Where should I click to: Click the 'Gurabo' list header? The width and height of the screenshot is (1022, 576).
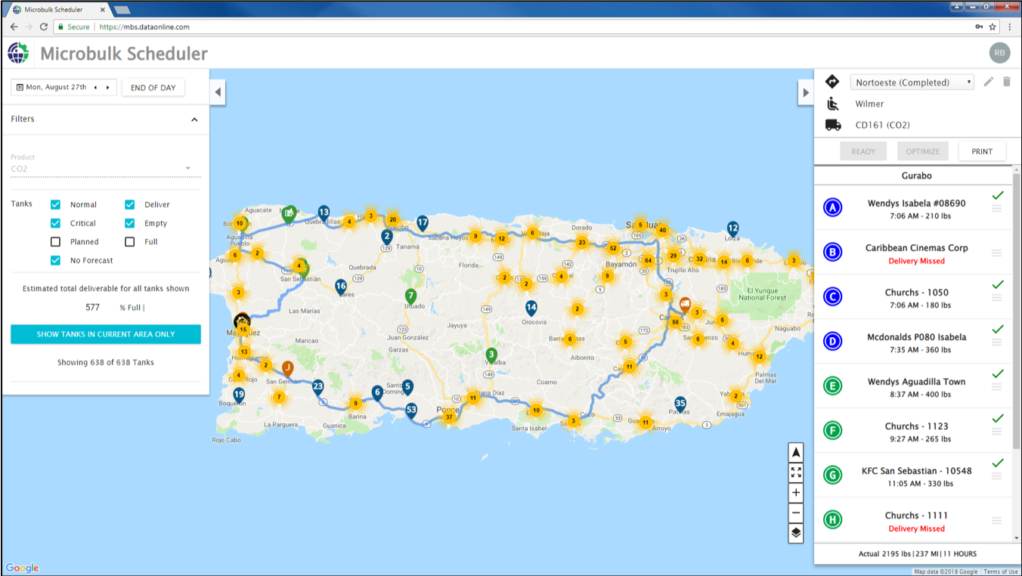click(x=916, y=175)
